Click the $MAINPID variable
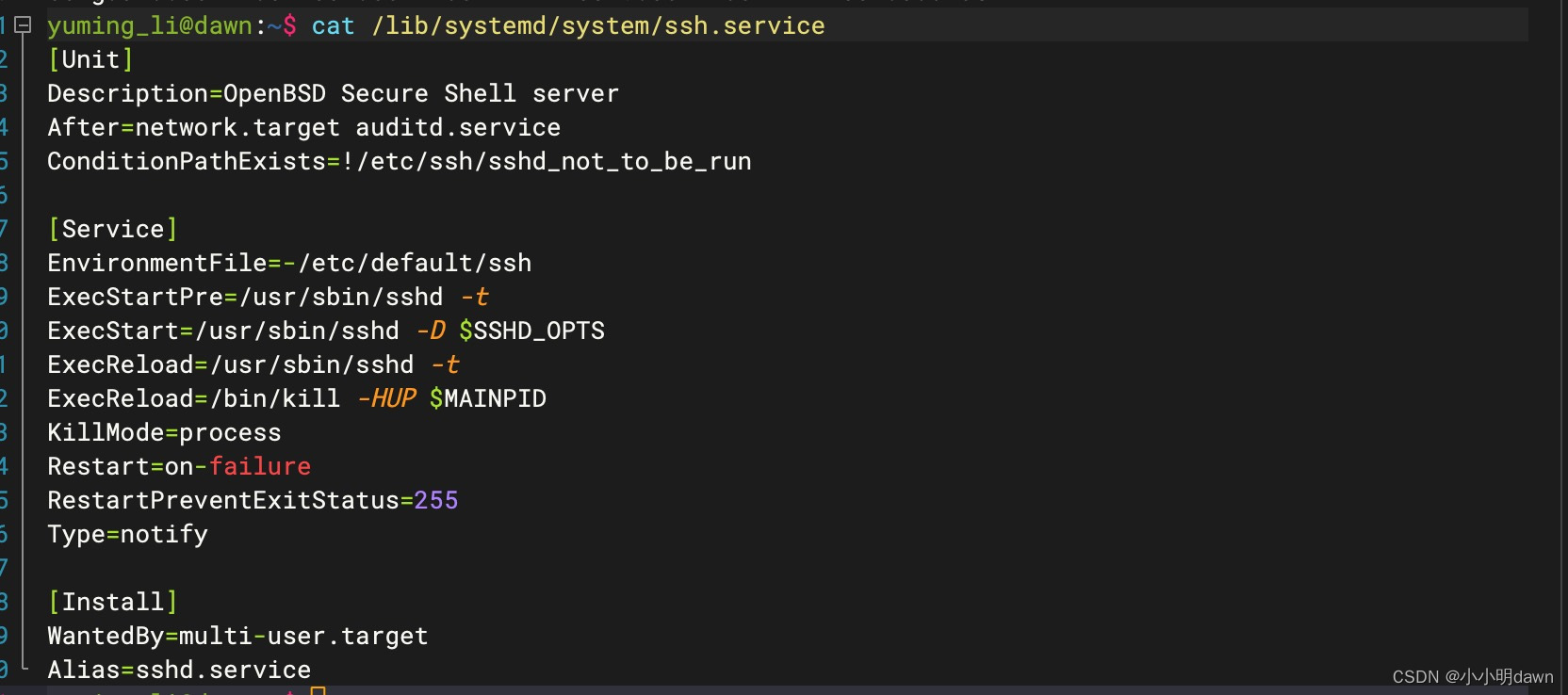Image resolution: width=1568 pixels, height=695 pixels. pos(487,398)
